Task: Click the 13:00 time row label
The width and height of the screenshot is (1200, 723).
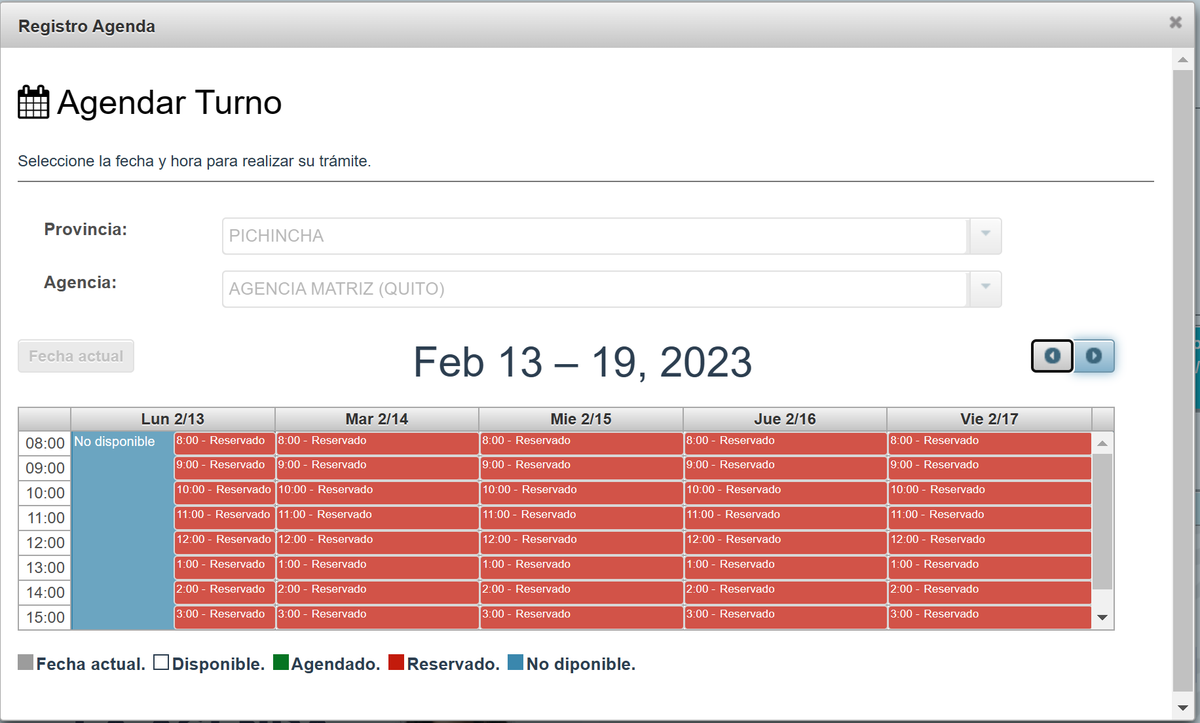Action: (45, 568)
